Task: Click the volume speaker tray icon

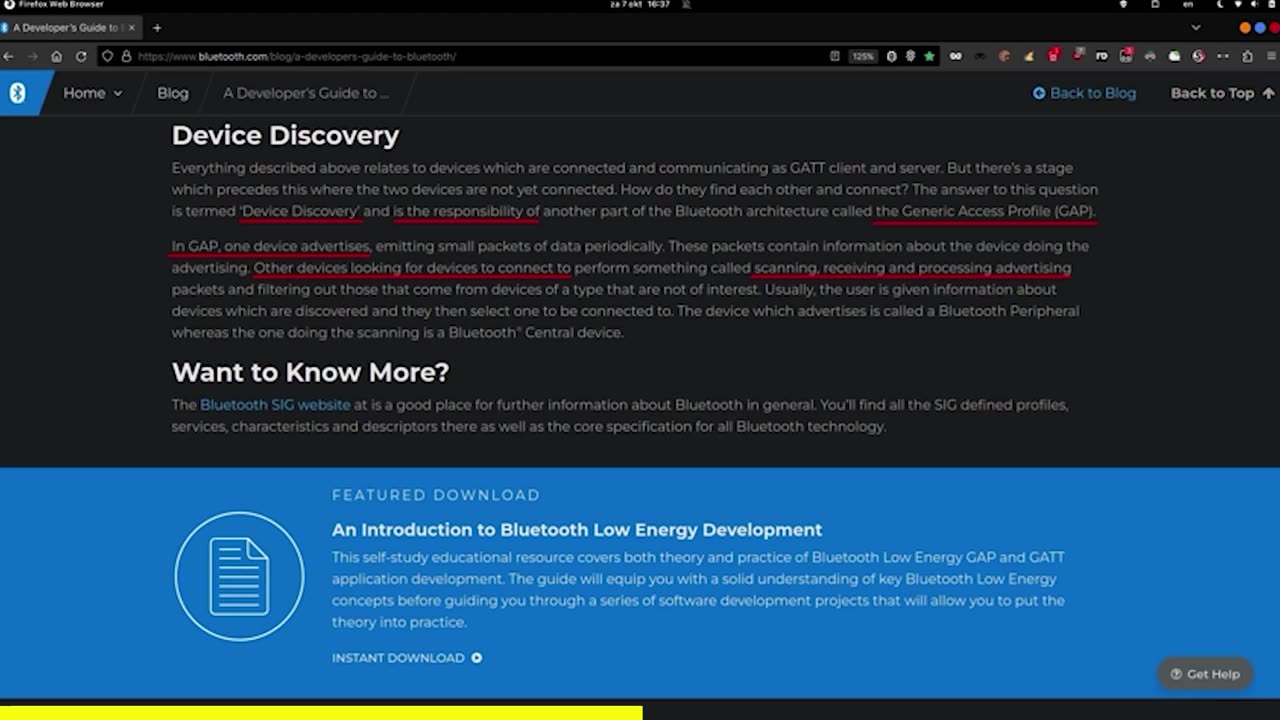Action: point(1254,5)
